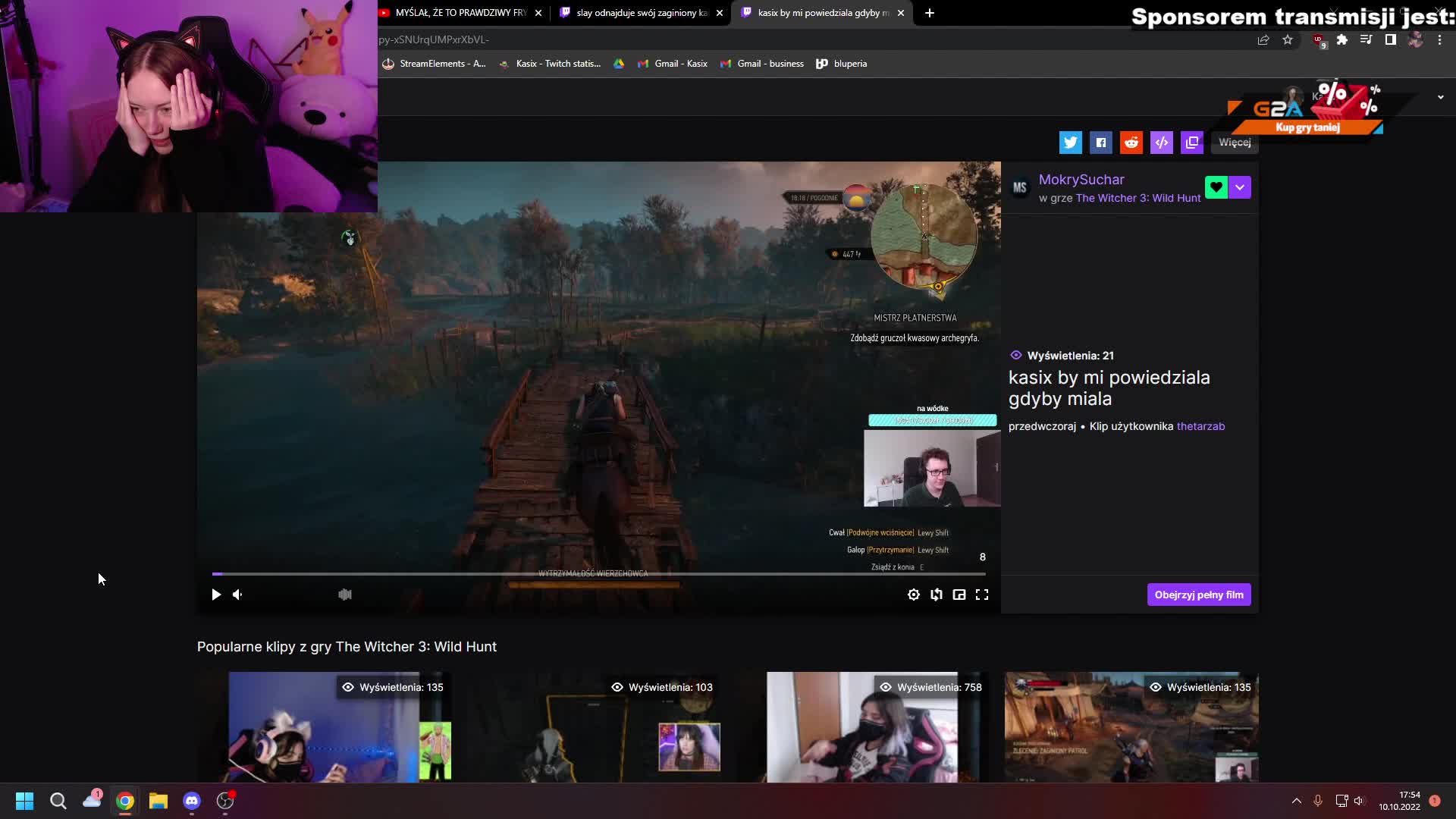Image resolution: width=1456 pixels, height=819 pixels.
Task: Toggle theatre mode in the player
Action: pos(959,595)
